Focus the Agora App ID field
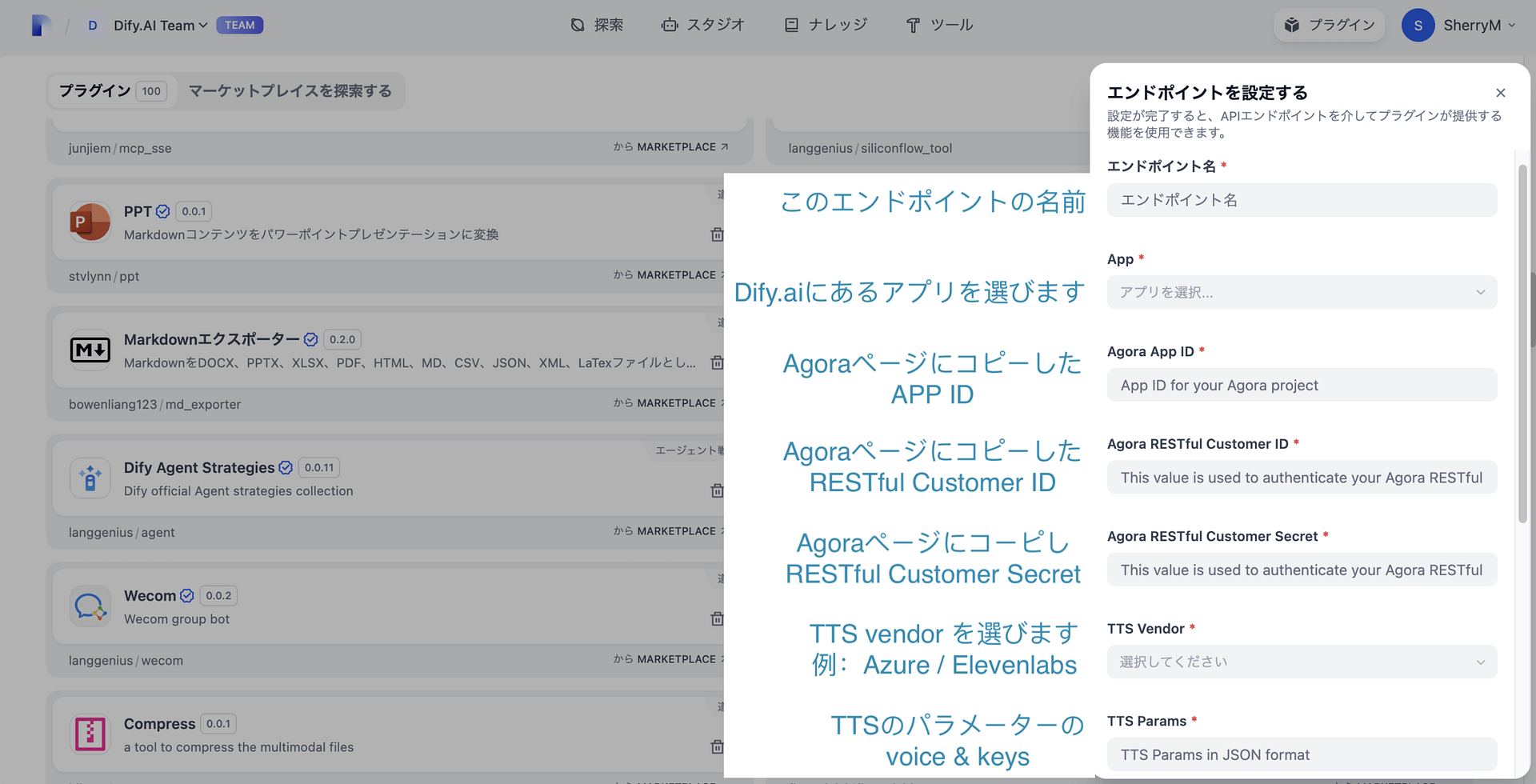 click(x=1301, y=386)
